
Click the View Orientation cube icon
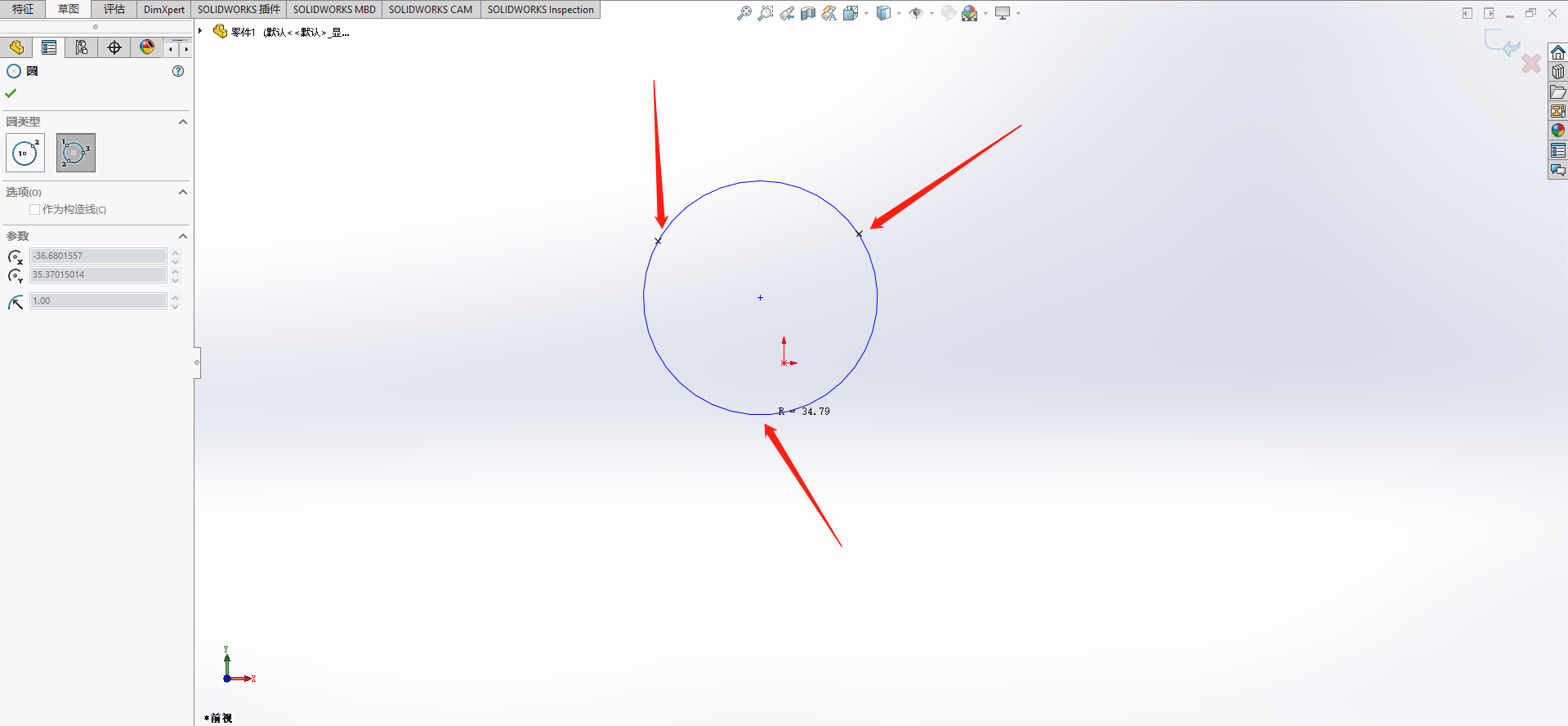pos(851,13)
